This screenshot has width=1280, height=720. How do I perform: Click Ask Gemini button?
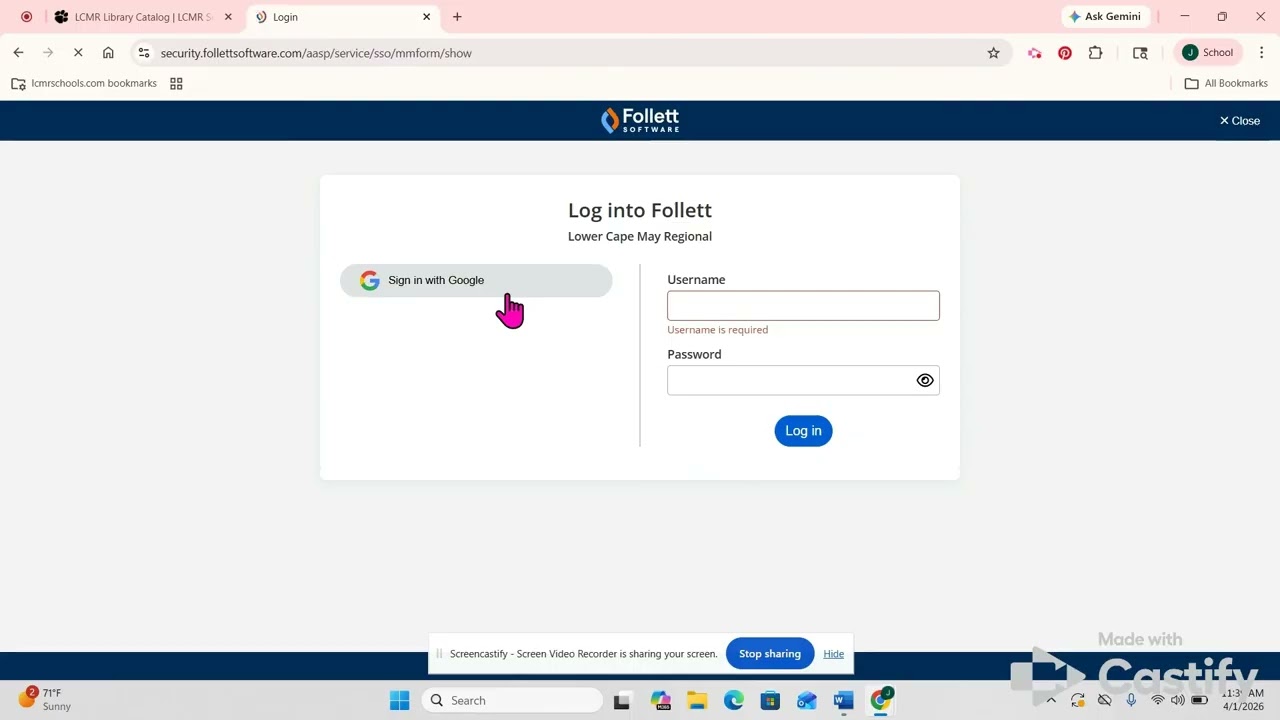(x=1106, y=17)
